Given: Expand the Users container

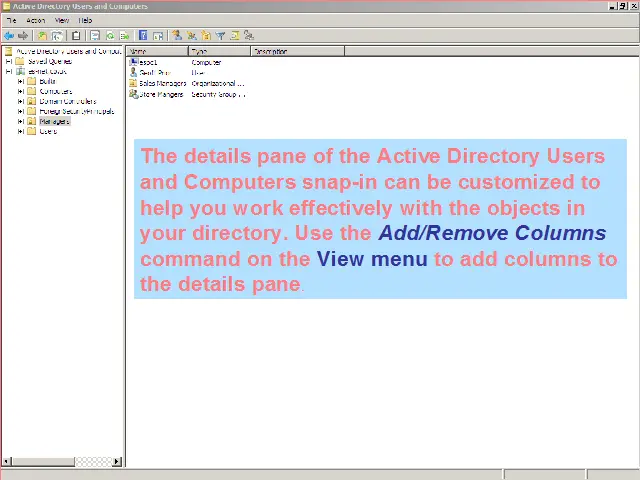Looking at the screenshot, I should [x=20, y=131].
